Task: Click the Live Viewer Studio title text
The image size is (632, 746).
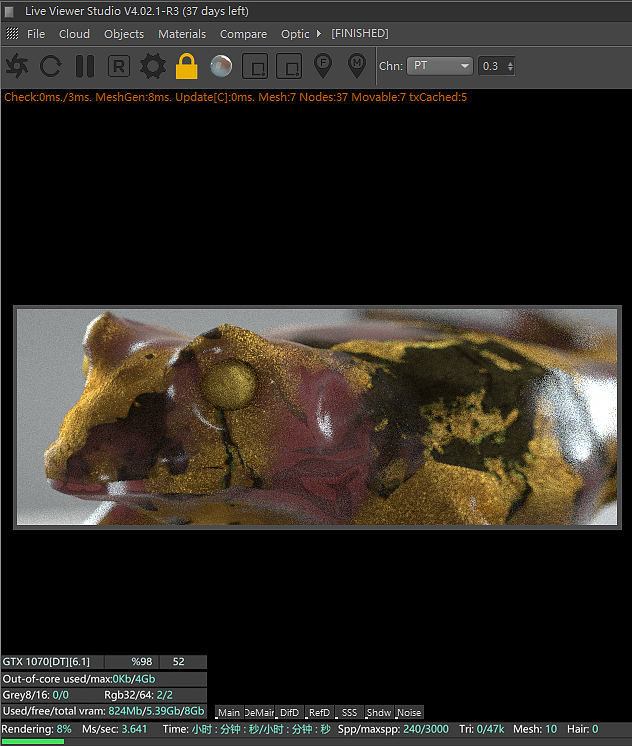Action: pos(137,11)
